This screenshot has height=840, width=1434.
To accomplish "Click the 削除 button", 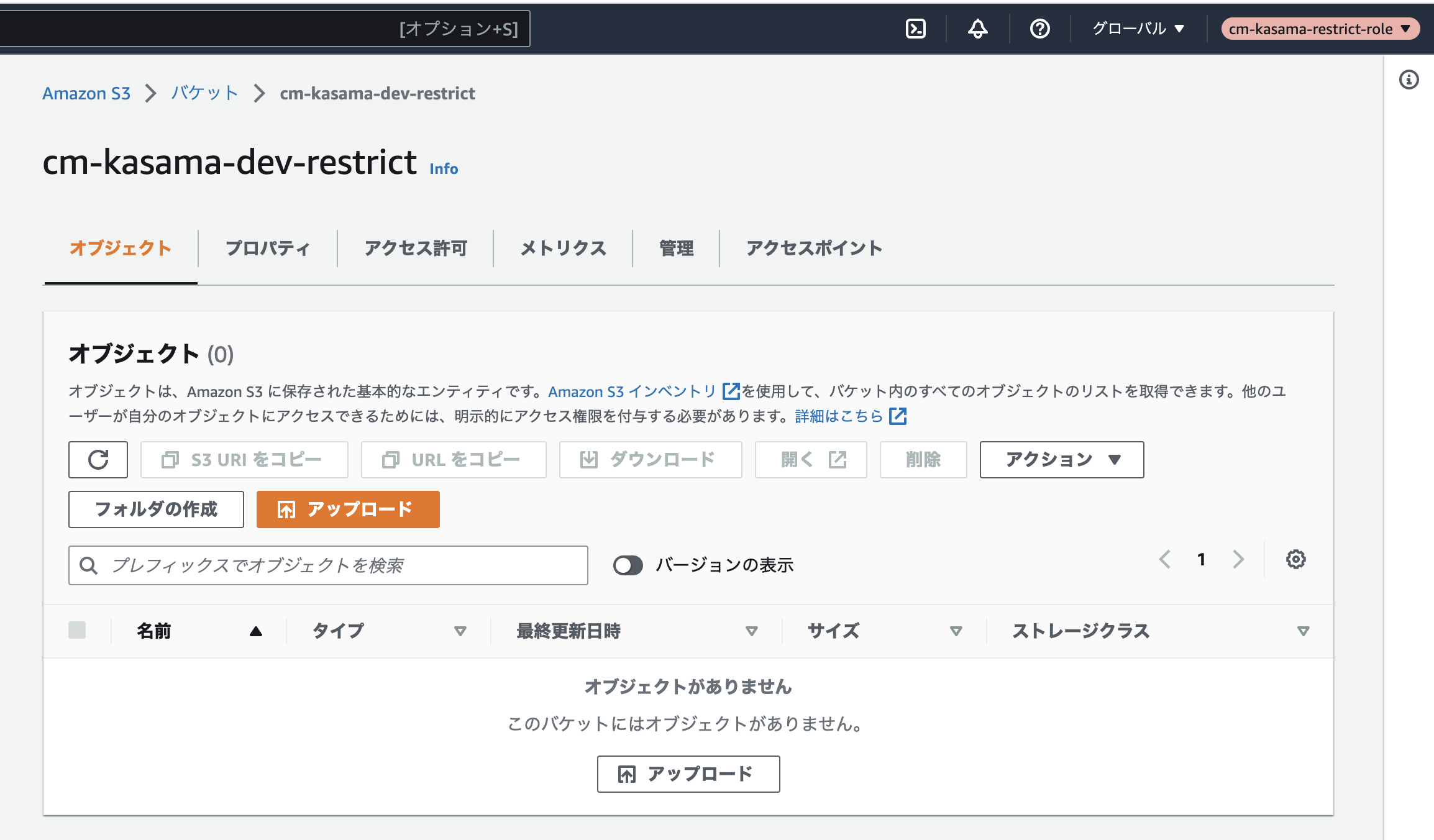I will point(923,460).
